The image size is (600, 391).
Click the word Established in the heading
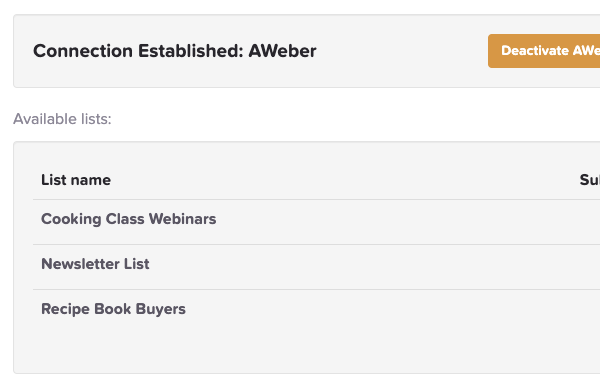pyautogui.click(x=191, y=51)
